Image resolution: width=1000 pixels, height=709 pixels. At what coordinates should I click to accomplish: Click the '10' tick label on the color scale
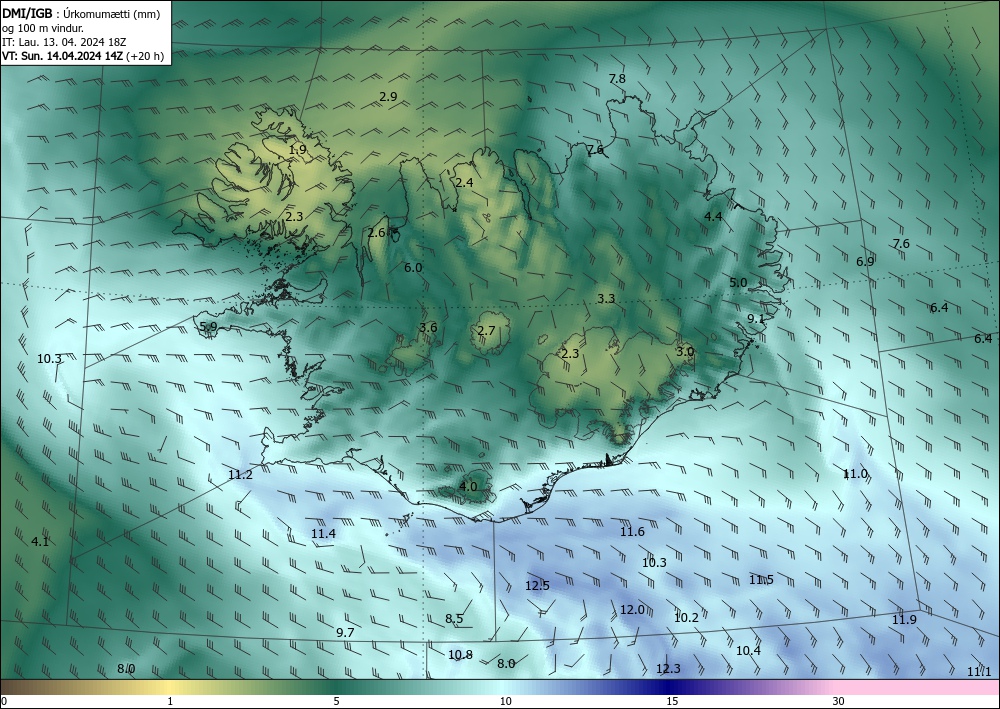(x=506, y=701)
